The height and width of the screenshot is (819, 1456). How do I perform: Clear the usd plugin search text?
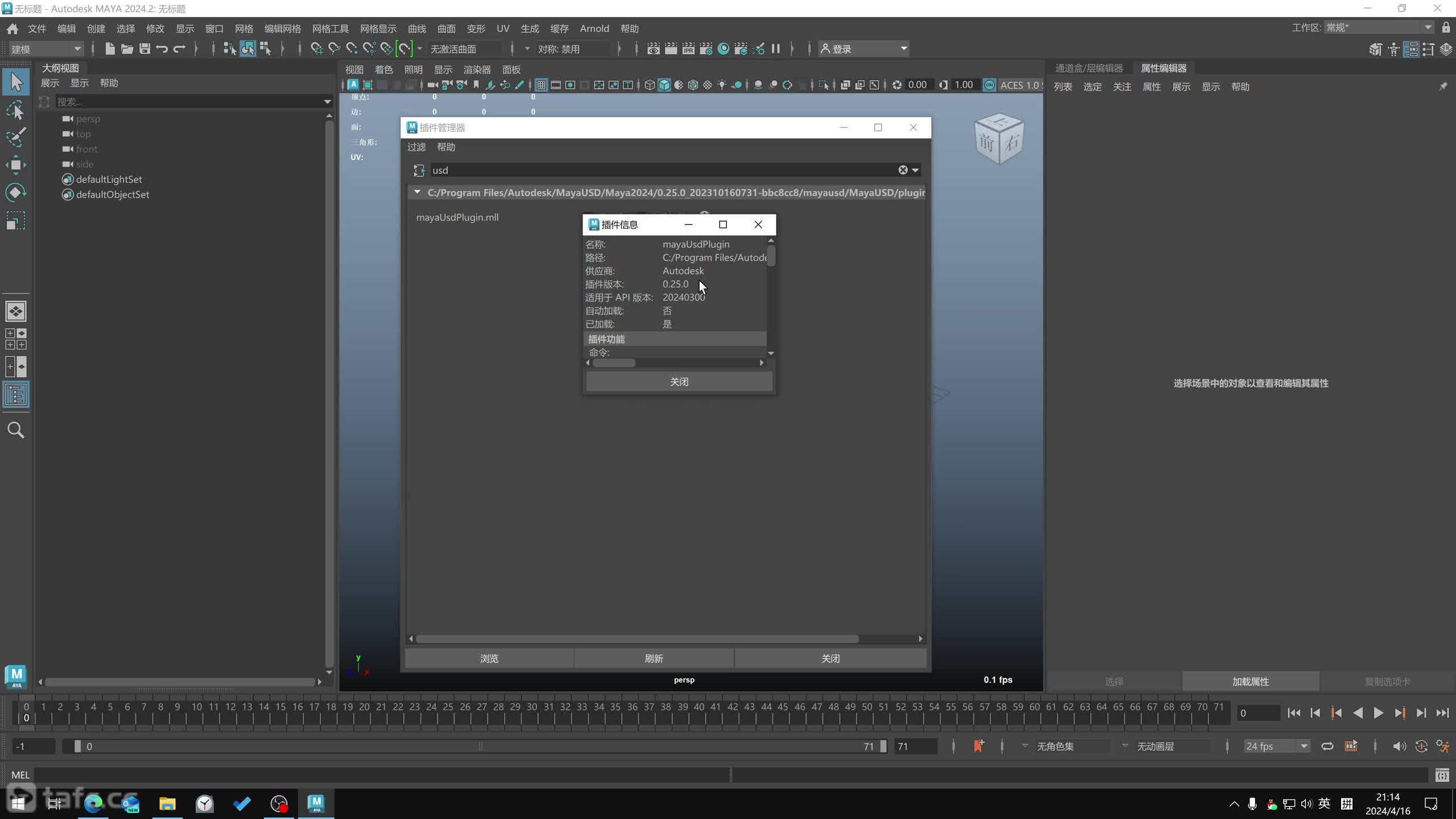pos(903,170)
